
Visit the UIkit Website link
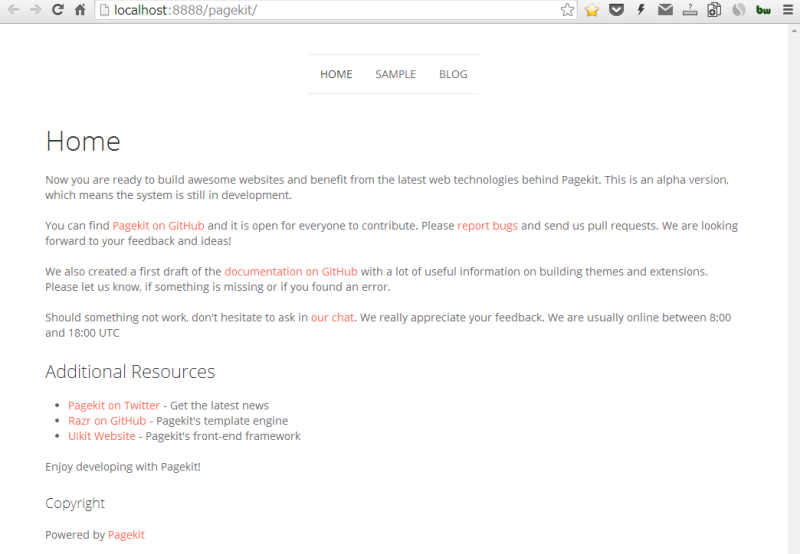(x=102, y=436)
